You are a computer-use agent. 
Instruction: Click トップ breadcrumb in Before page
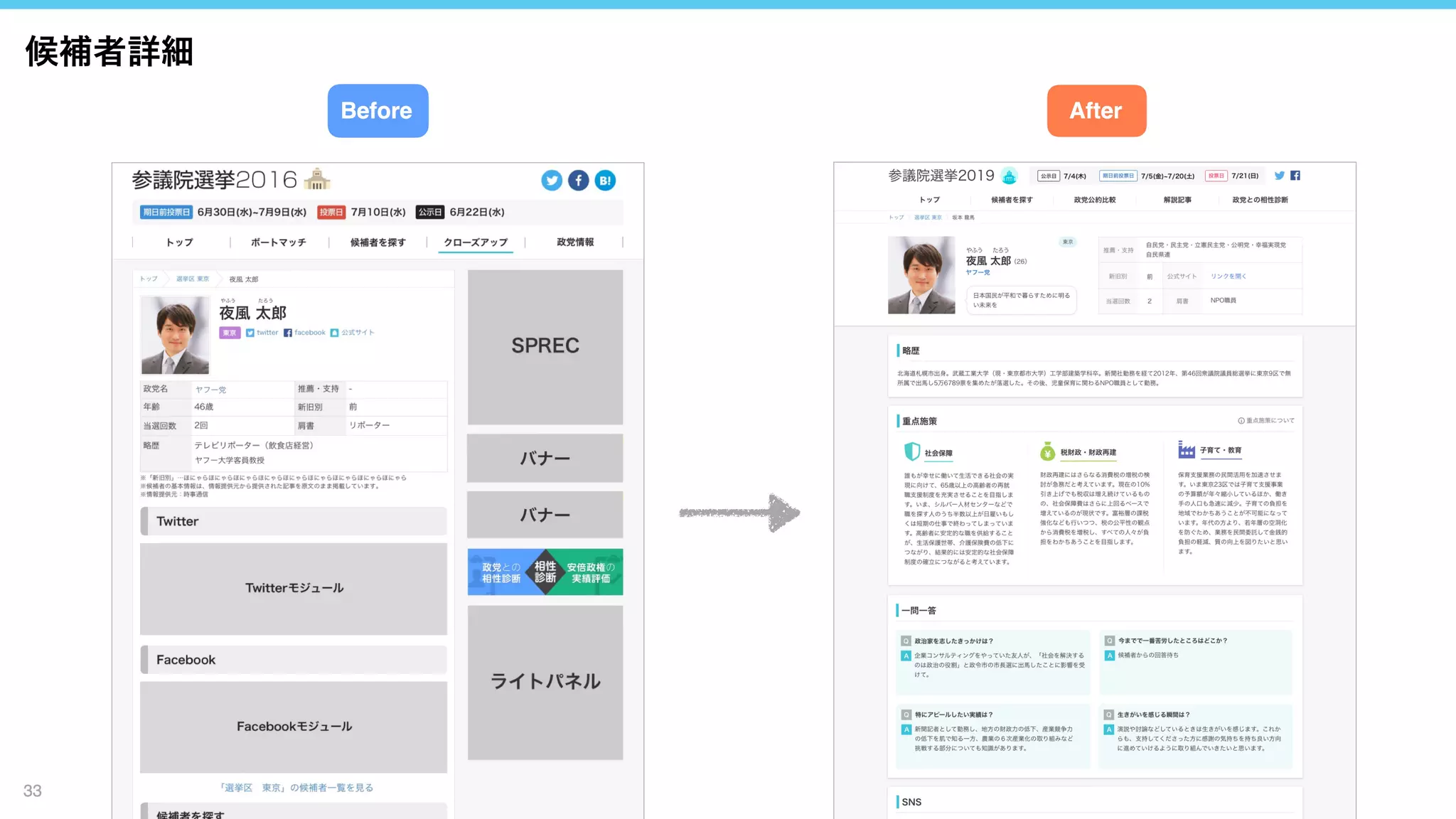149,279
